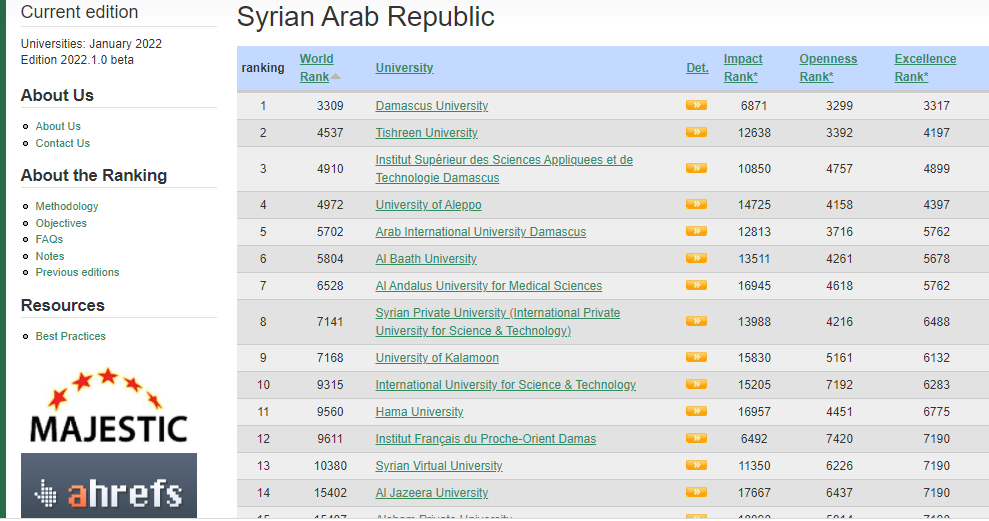Click details arrow for University of Aleppo
This screenshot has height=521, width=989.
click(696, 204)
